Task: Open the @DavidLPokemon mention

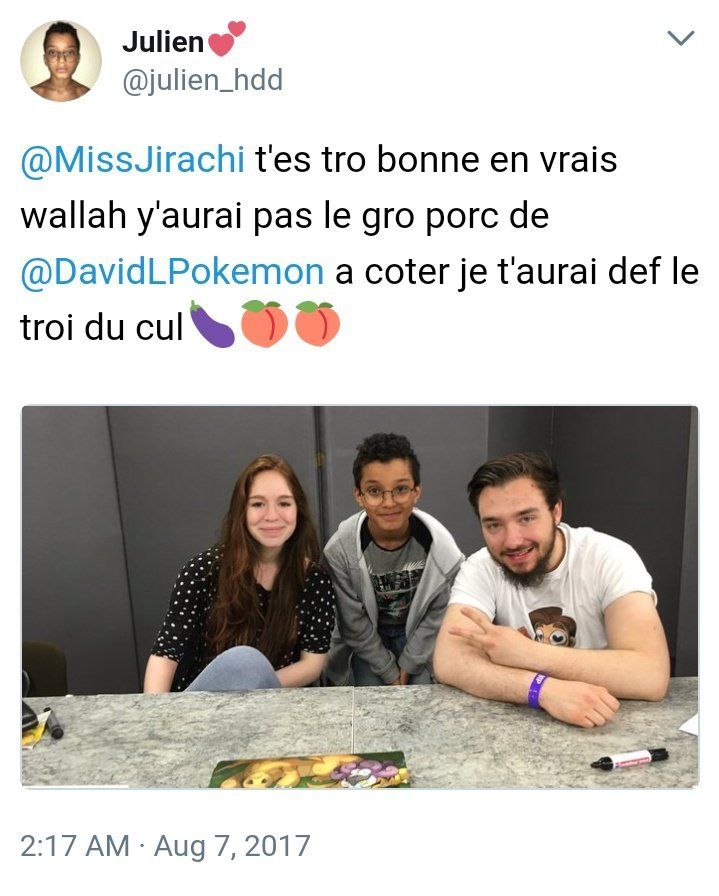Action: [172, 272]
